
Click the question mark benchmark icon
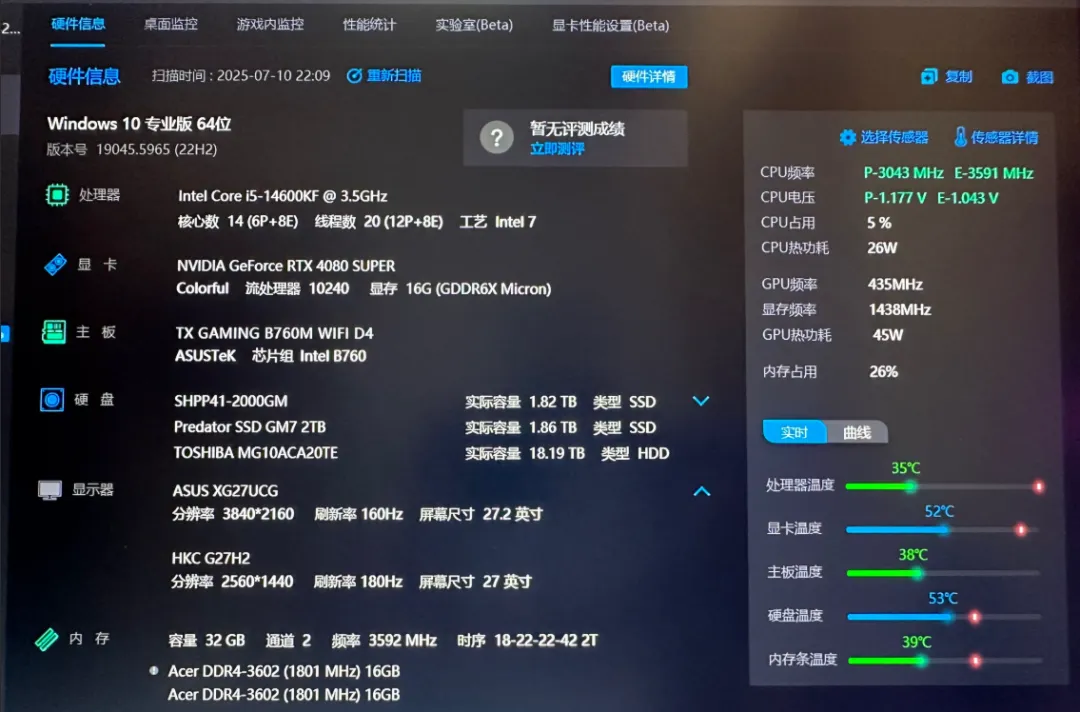coord(497,138)
